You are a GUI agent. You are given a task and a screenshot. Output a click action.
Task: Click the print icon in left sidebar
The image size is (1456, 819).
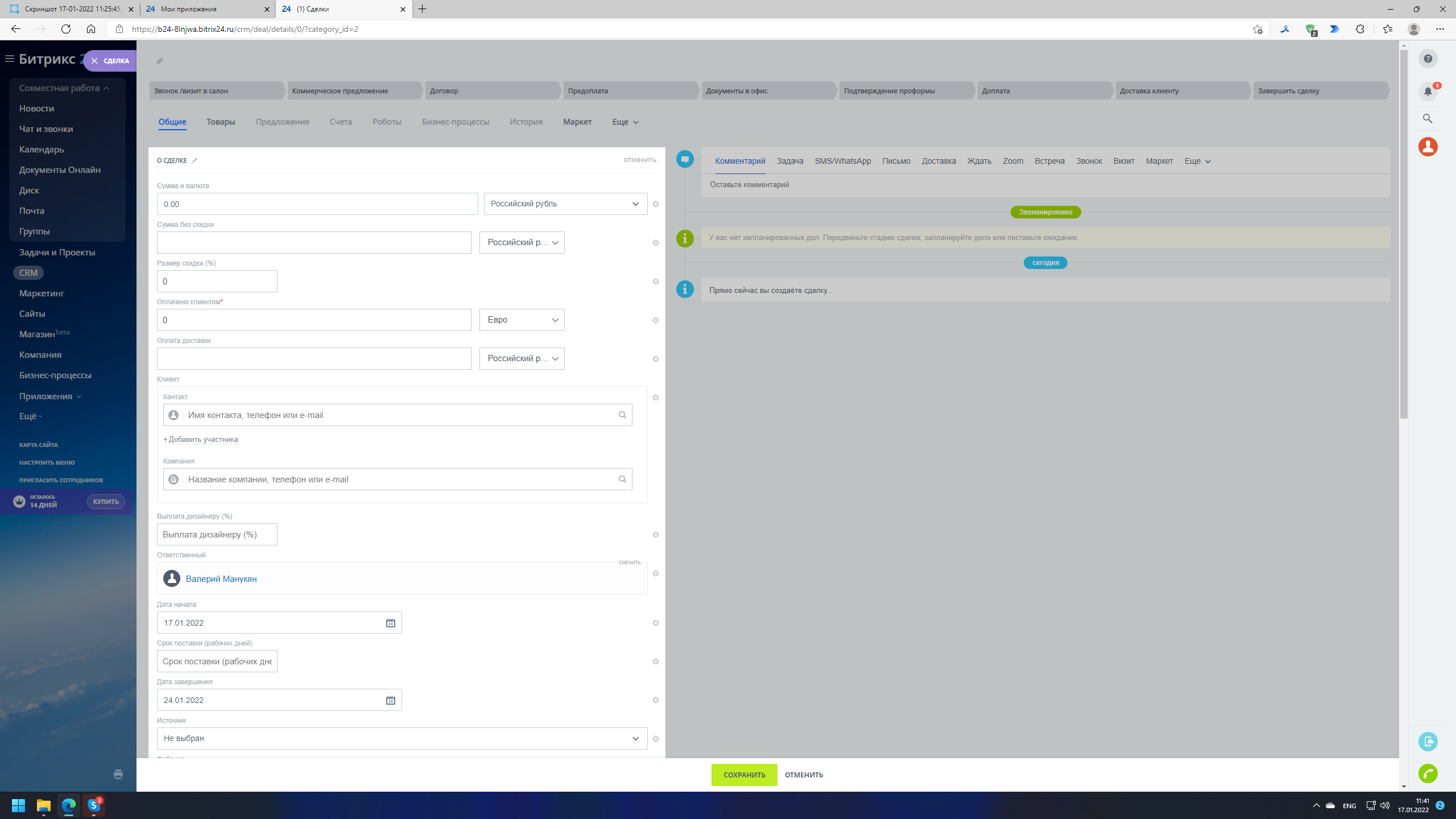(118, 774)
